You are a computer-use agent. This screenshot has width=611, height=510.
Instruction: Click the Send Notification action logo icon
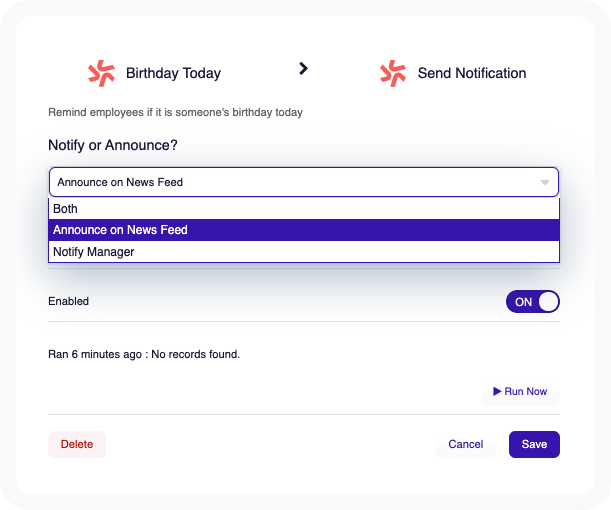click(x=393, y=73)
